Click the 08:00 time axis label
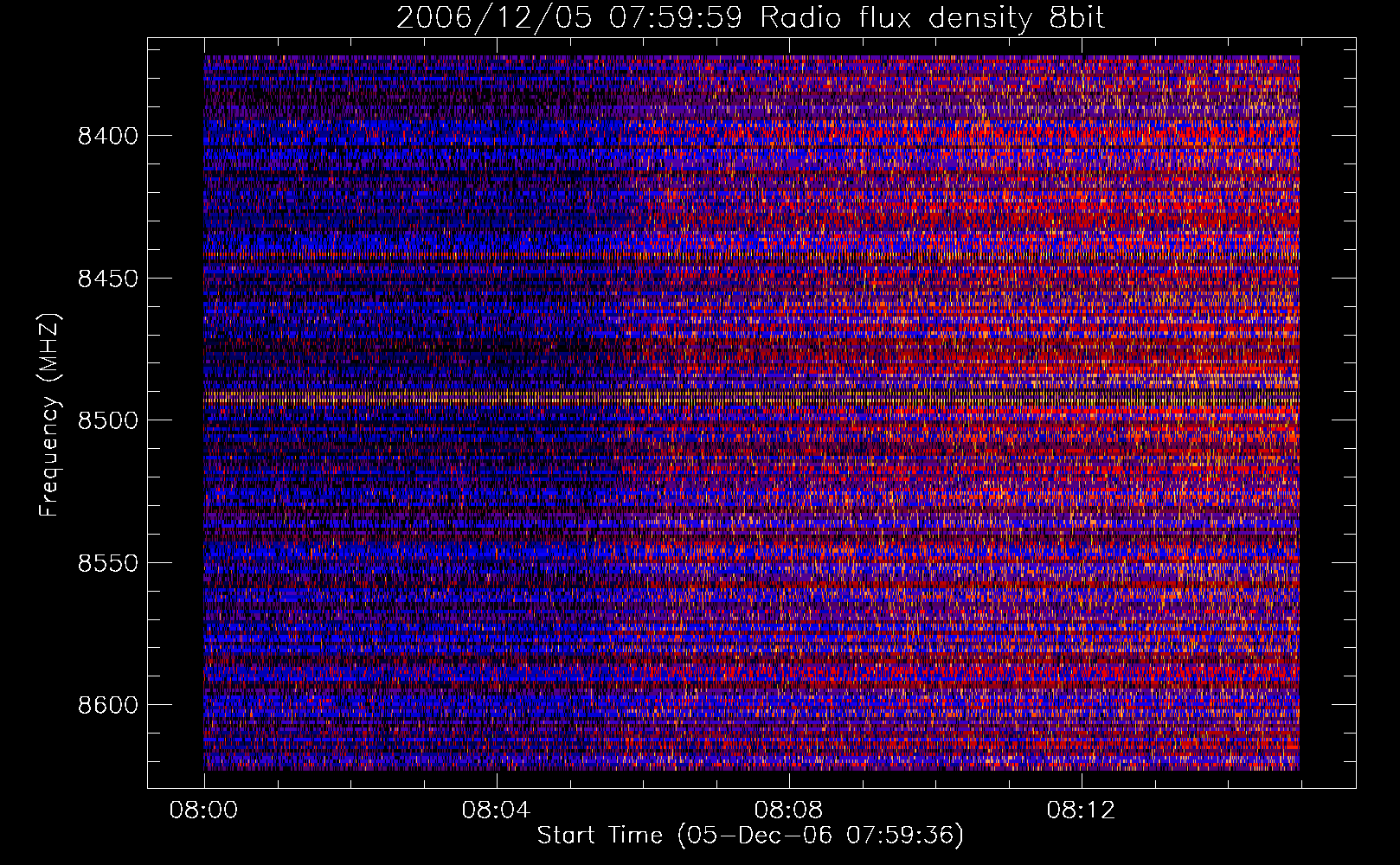The width and height of the screenshot is (1400, 865). [204, 811]
